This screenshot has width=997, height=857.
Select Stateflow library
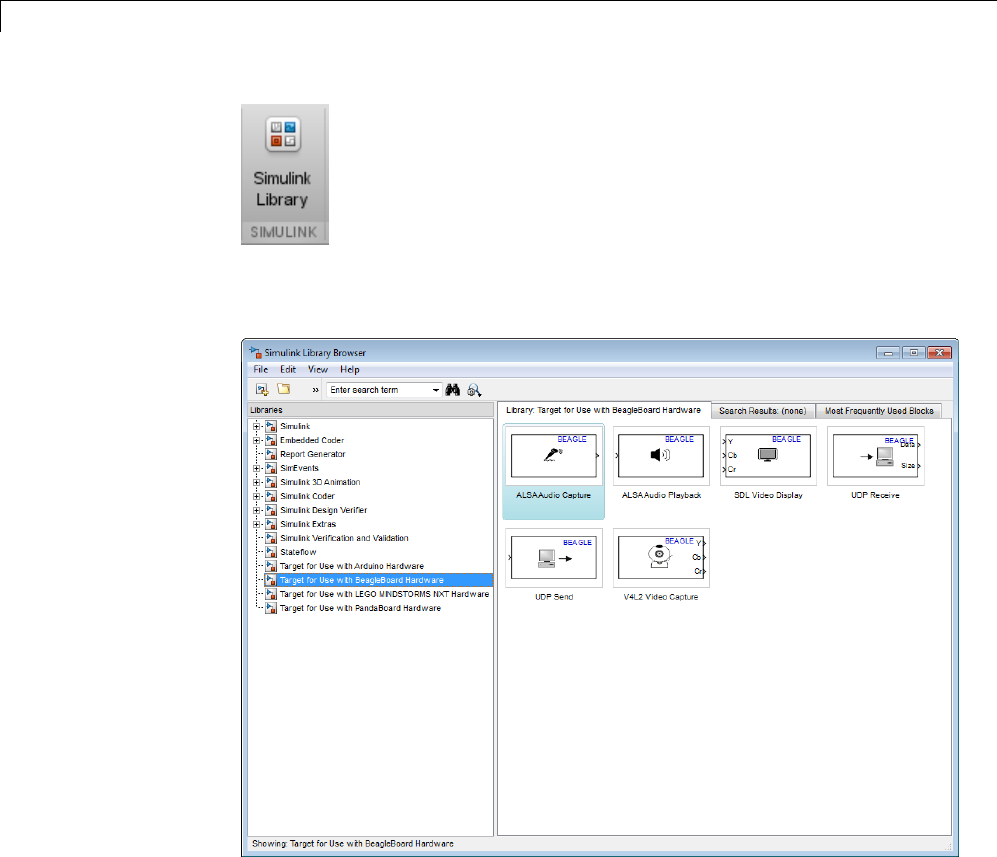[298, 552]
